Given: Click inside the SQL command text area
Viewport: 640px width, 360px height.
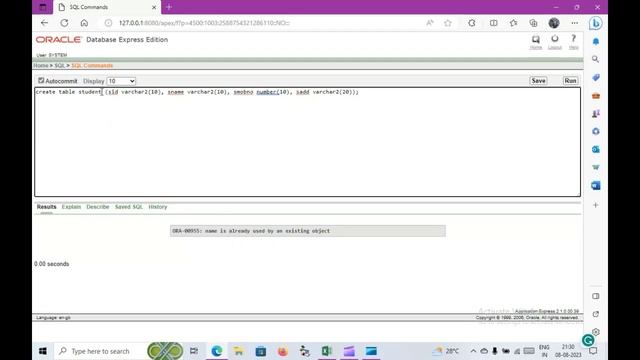Looking at the screenshot, I should click(307, 142).
